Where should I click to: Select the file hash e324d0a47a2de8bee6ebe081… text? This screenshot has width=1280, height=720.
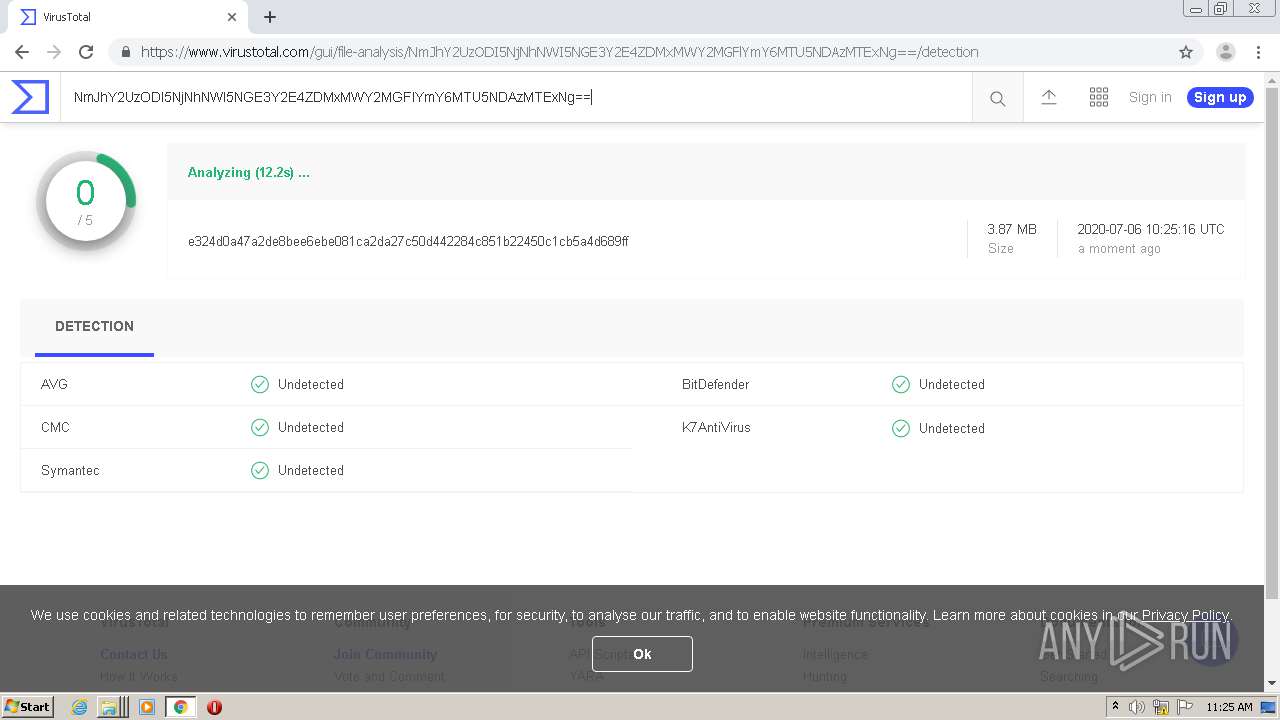click(x=408, y=241)
